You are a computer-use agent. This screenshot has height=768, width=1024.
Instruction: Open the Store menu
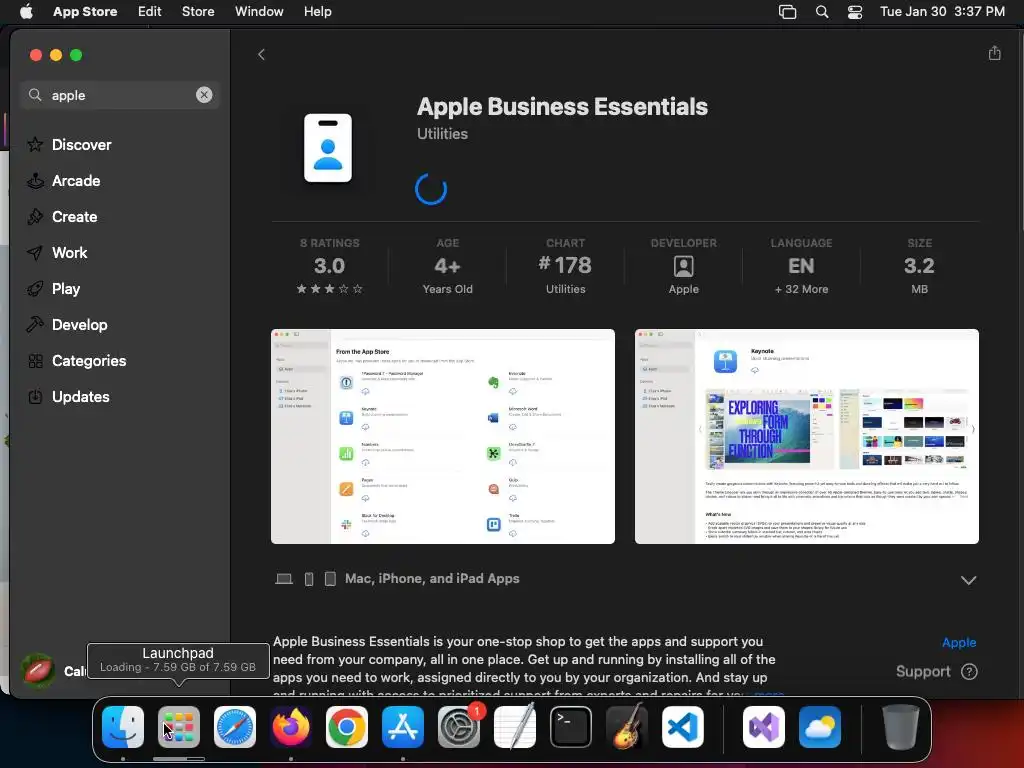(x=198, y=12)
